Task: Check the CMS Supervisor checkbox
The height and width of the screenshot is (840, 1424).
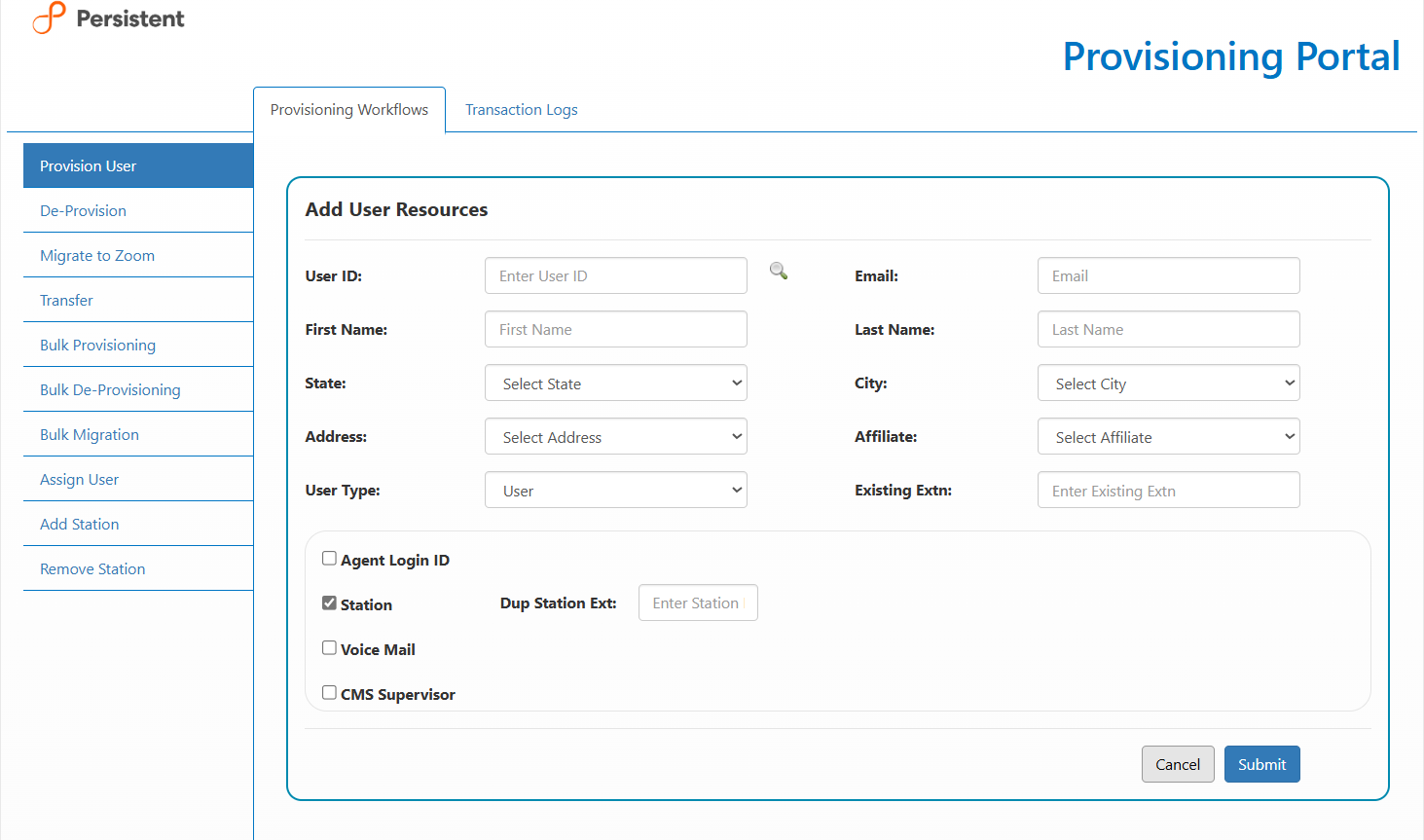Action: pyautogui.click(x=329, y=693)
